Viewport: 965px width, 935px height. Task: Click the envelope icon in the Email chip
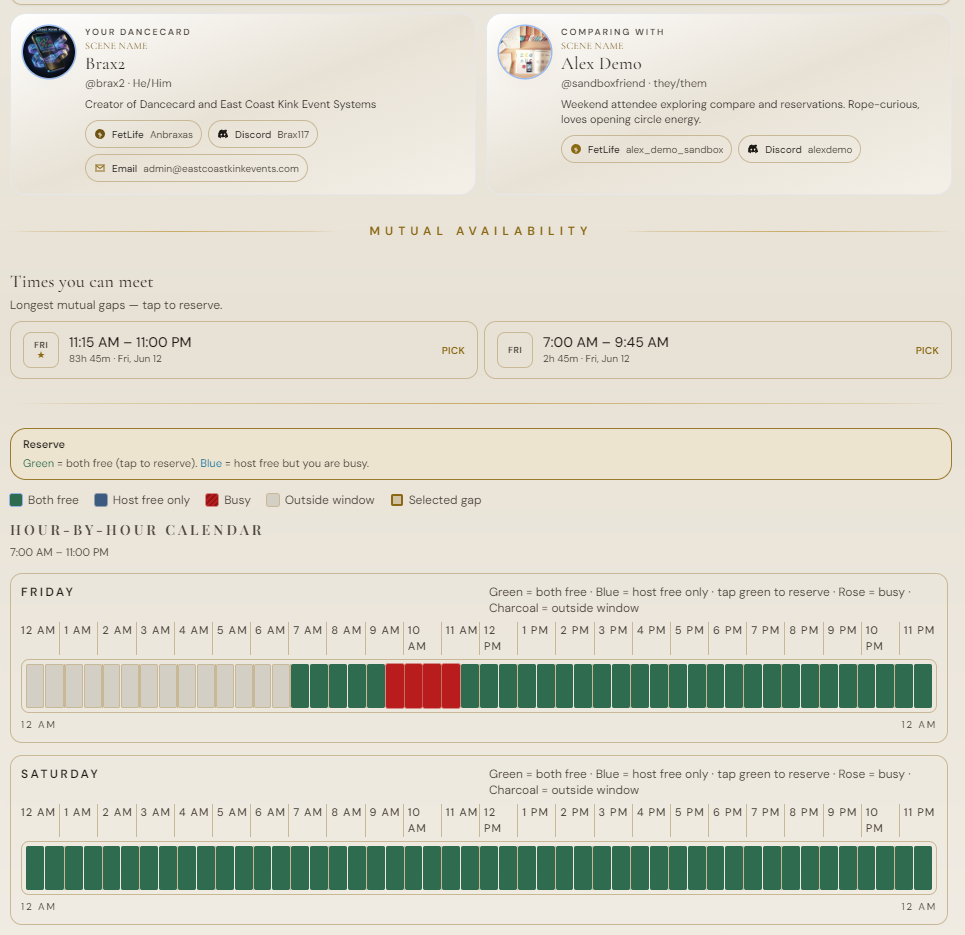click(100, 168)
